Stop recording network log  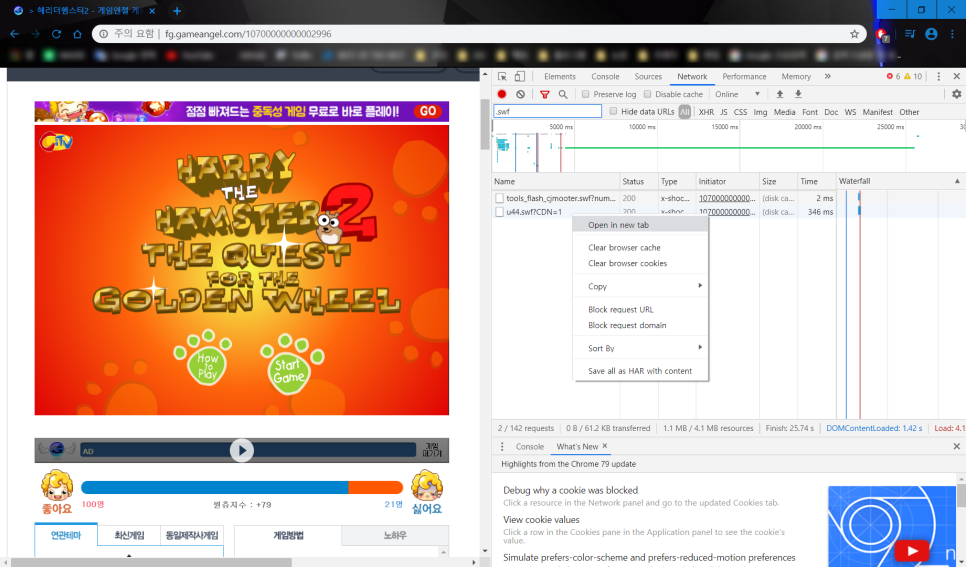point(502,94)
